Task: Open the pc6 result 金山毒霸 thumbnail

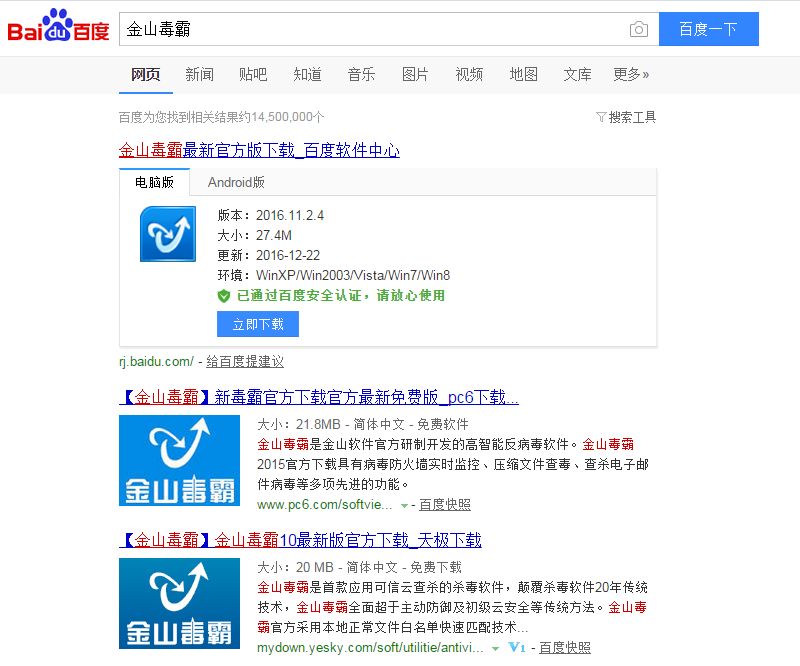Action: click(x=179, y=460)
